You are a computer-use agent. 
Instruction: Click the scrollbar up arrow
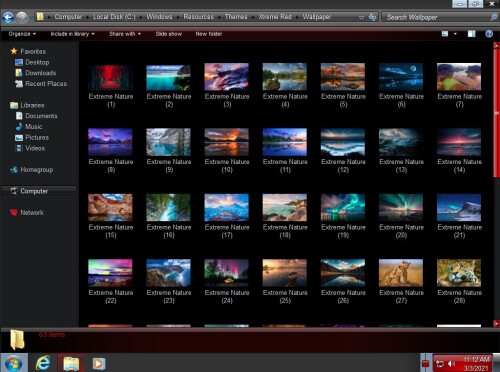click(496, 46)
